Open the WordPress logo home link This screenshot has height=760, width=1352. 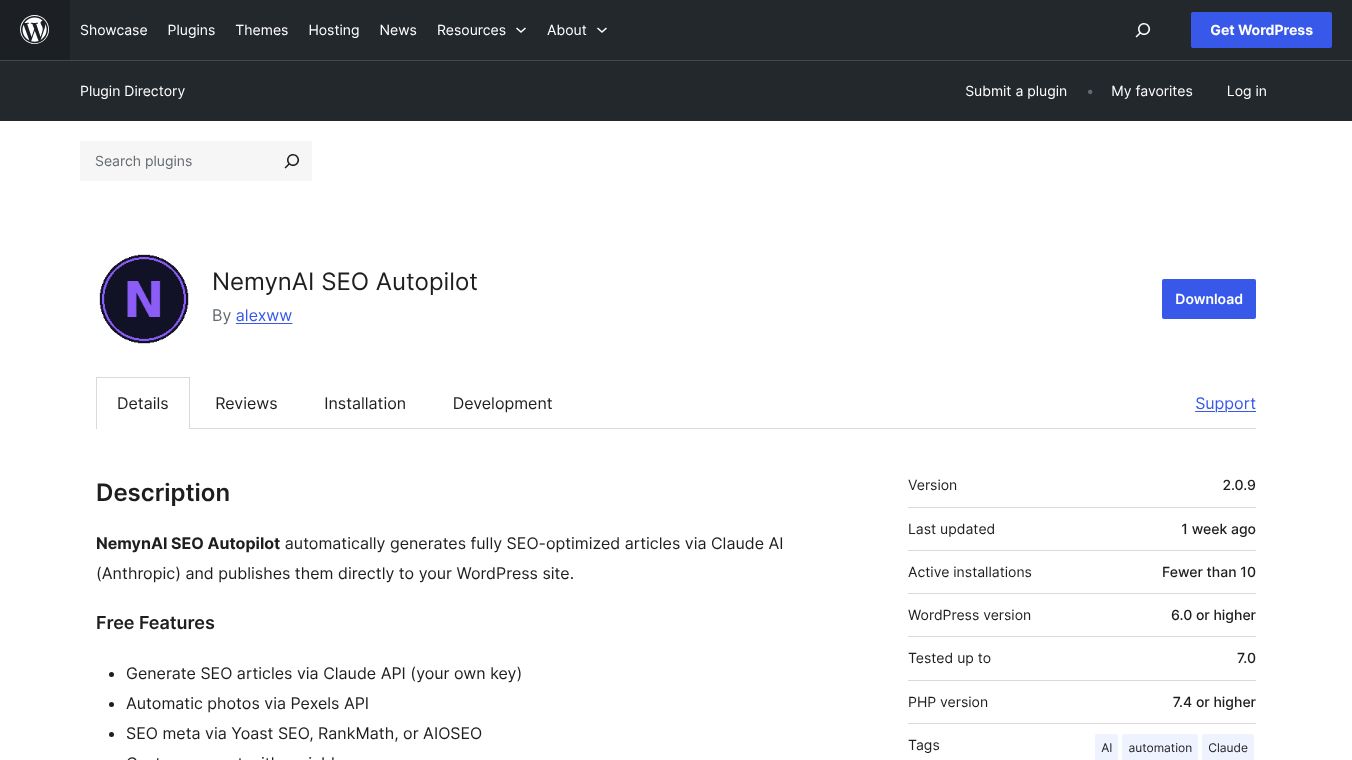pos(35,30)
